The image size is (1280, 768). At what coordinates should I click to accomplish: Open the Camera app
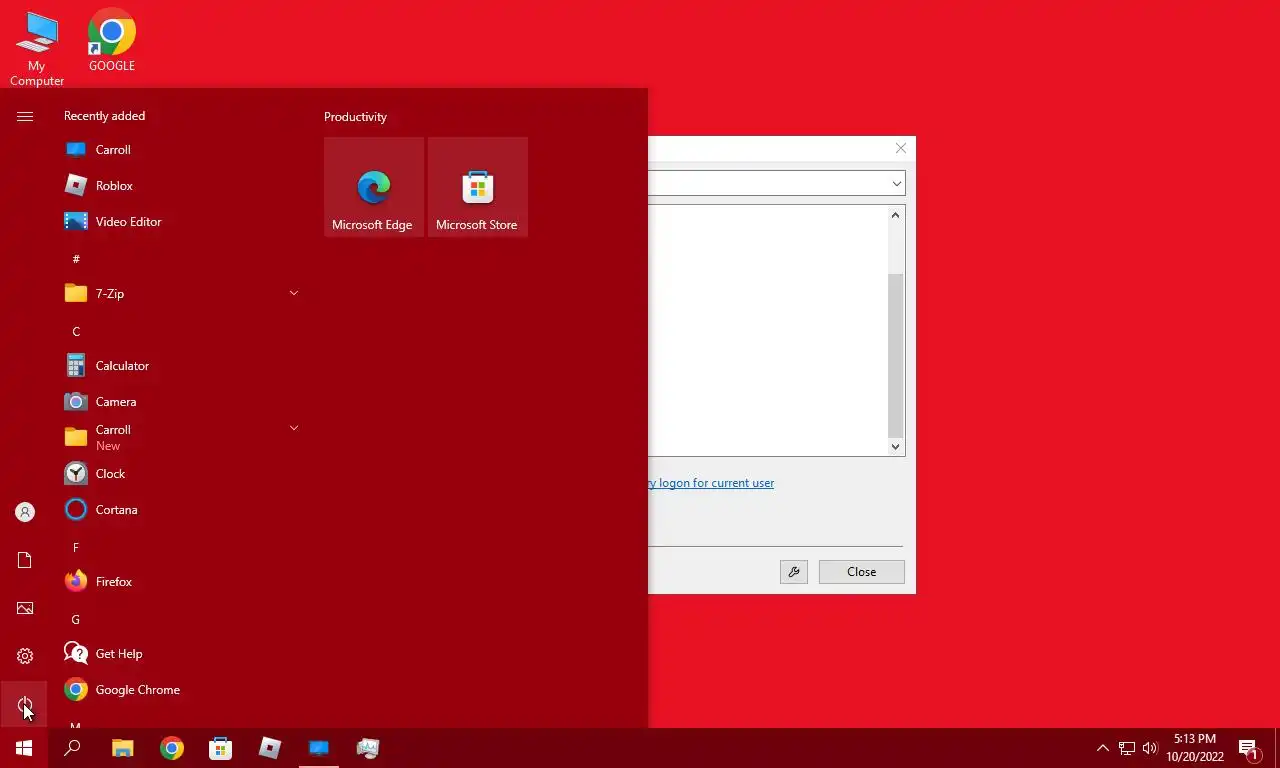[180, 402]
